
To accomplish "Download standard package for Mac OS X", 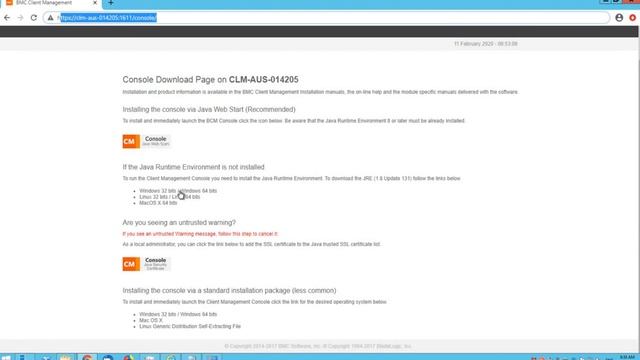I will coord(151,320).
